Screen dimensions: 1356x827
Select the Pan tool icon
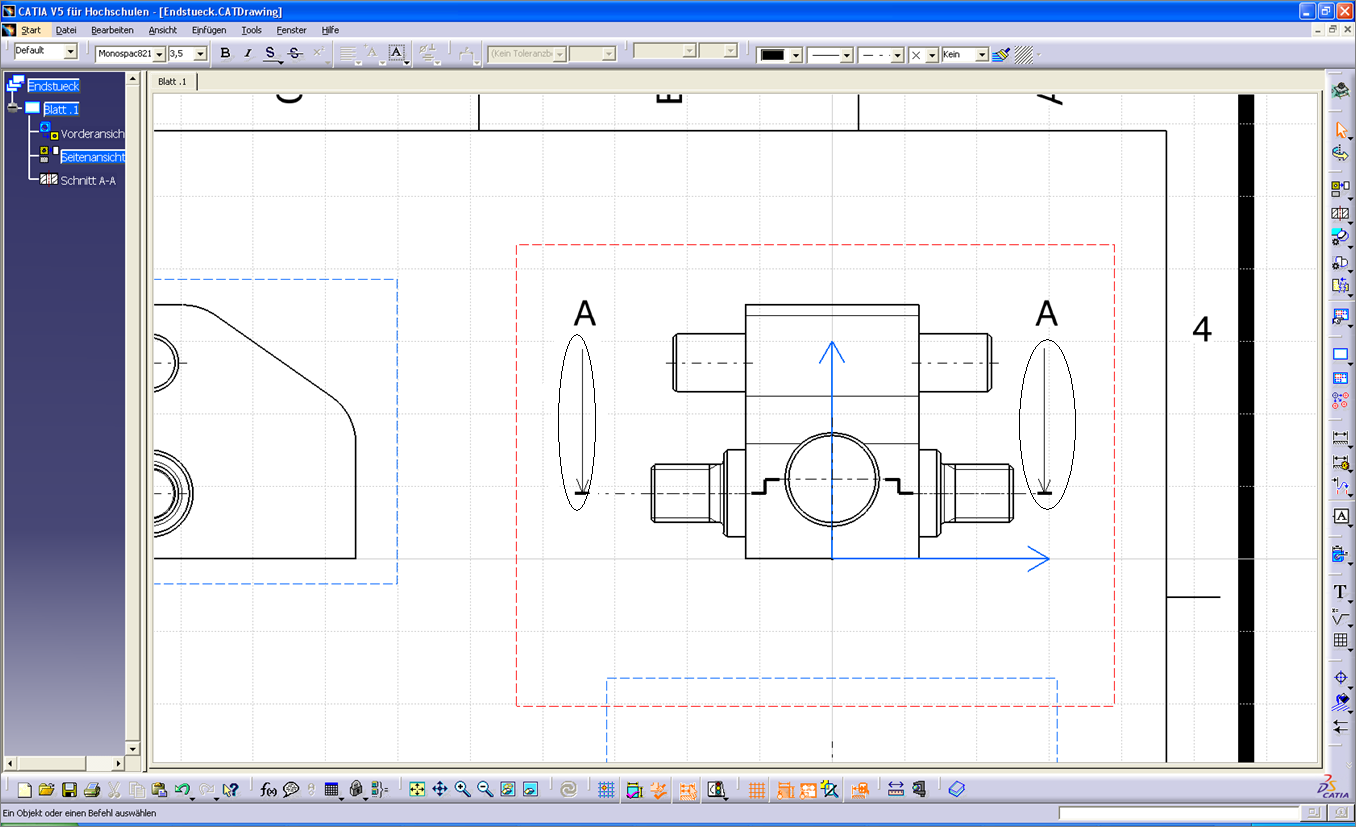pyautogui.click(x=440, y=790)
